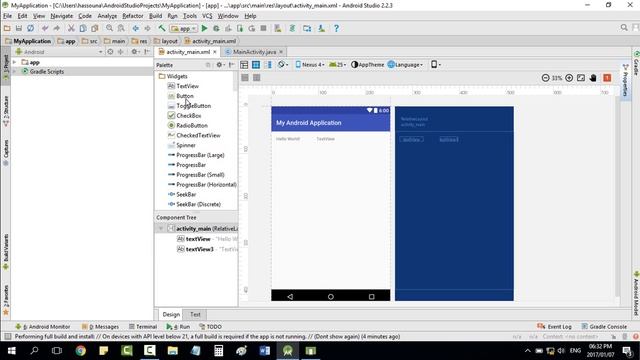This screenshot has width=640, height=360.
Task: Select RadioButton widget in the palette
Action: point(192,125)
